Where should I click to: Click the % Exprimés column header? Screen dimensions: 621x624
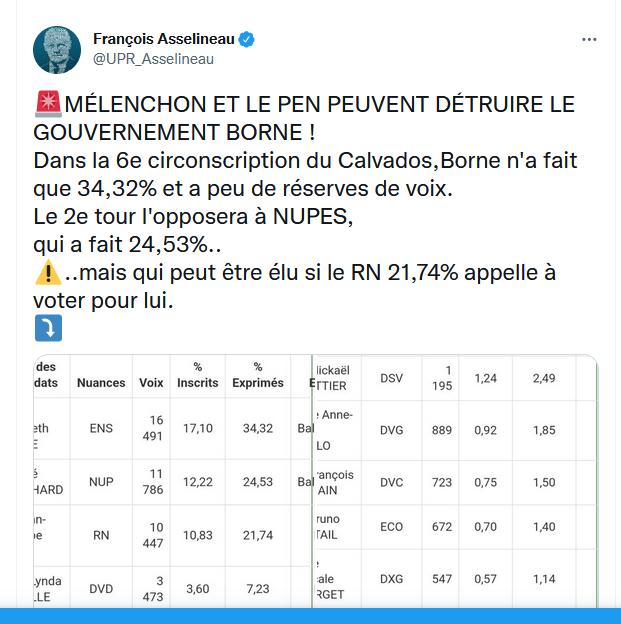[x=258, y=375]
